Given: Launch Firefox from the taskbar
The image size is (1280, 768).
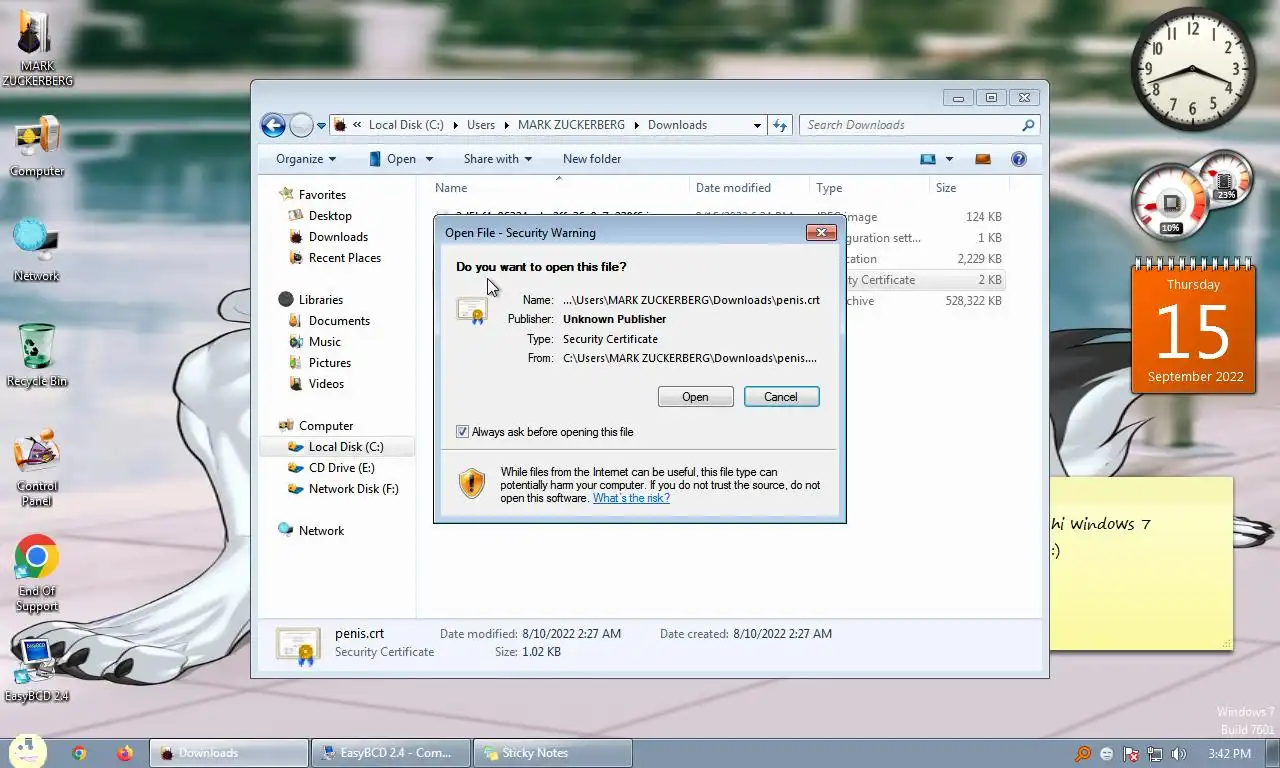Looking at the screenshot, I should click(x=124, y=753).
